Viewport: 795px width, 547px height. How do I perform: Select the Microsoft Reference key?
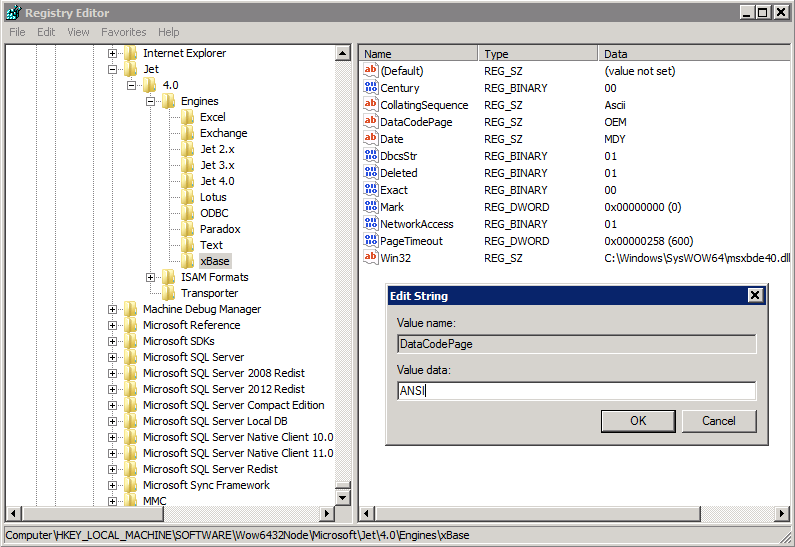(x=192, y=325)
